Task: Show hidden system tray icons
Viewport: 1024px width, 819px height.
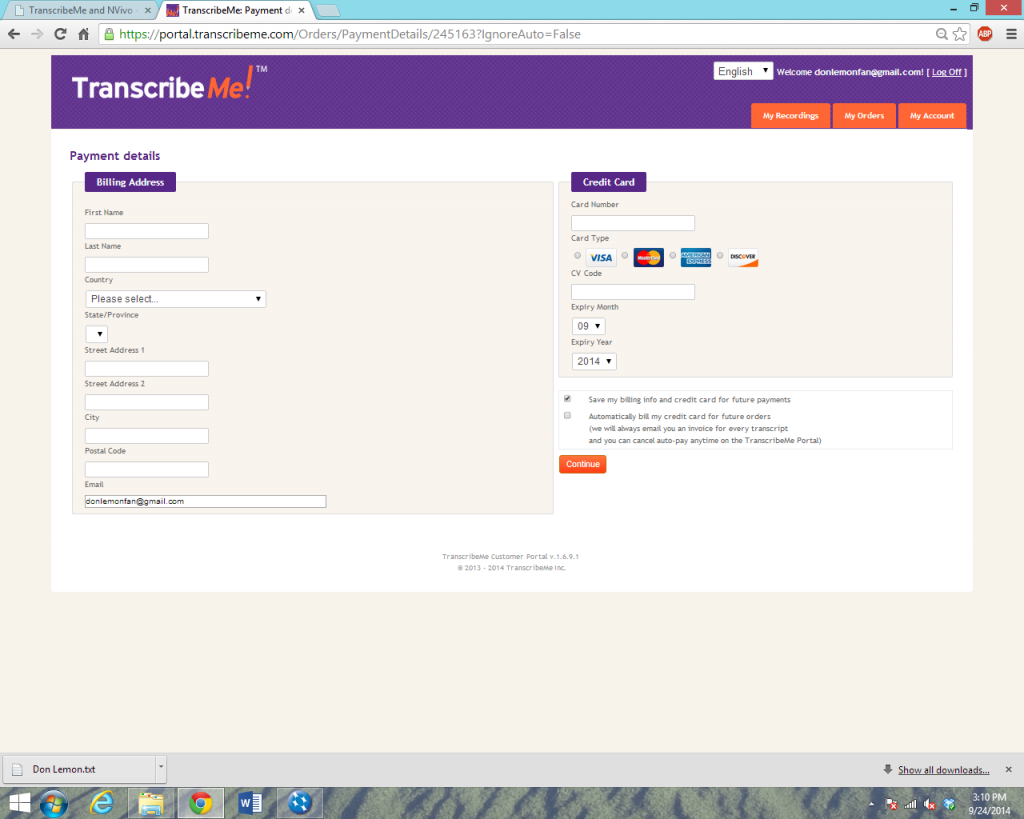Action: click(x=871, y=804)
